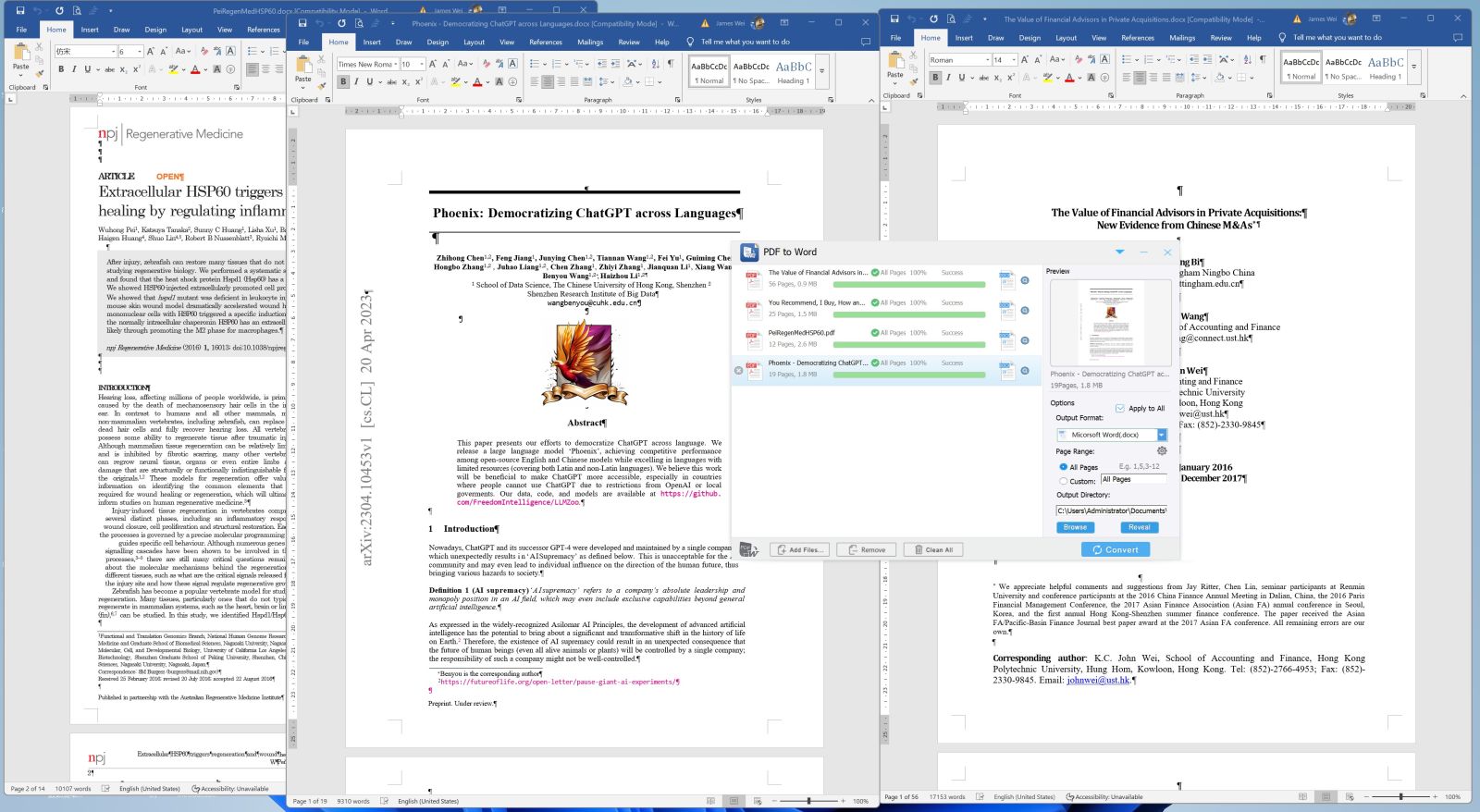Remove Phoenix file via its row X icon
This screenshot has height=812, width=1480.
tap(738, 371)
